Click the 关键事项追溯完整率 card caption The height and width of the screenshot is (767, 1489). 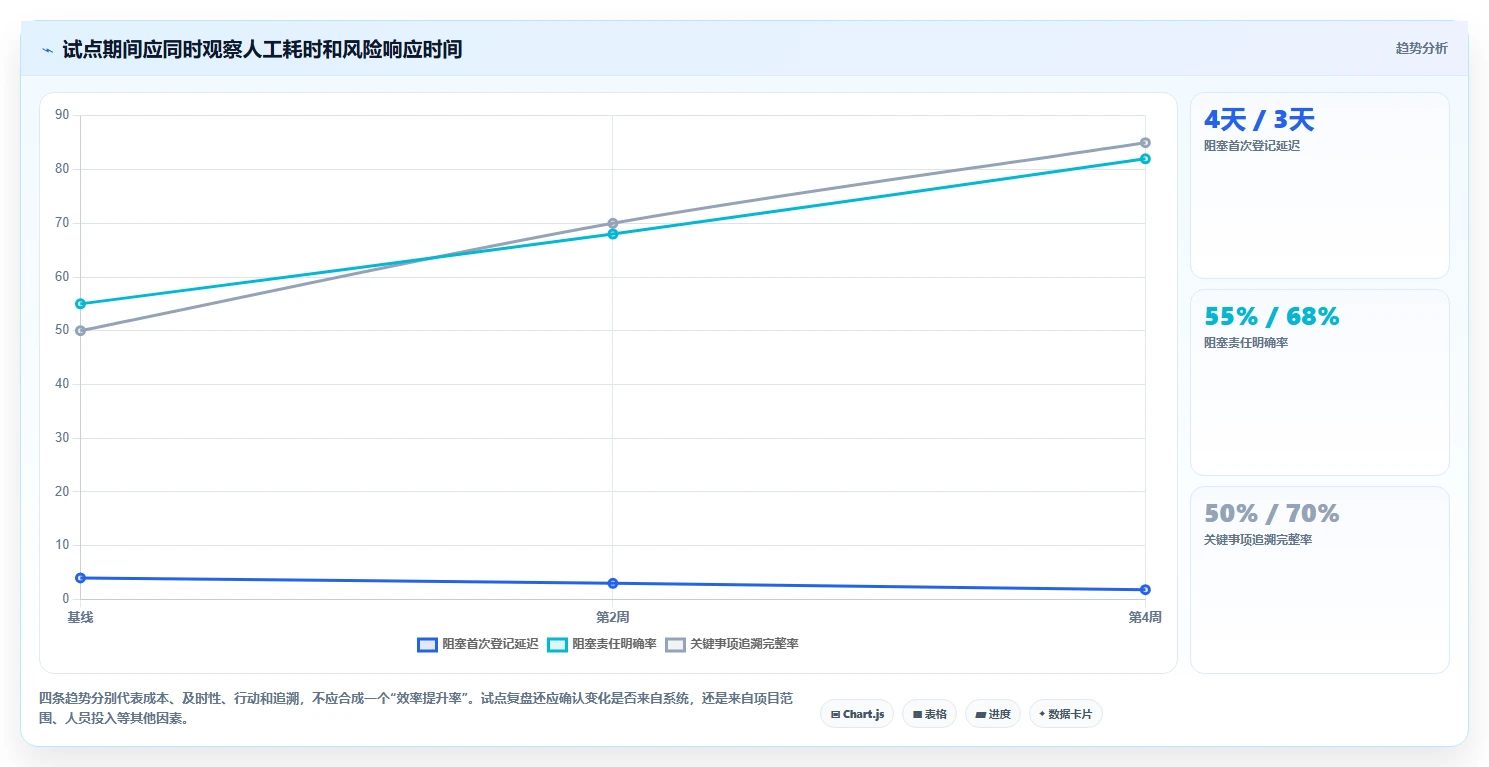click(1258, 540)
